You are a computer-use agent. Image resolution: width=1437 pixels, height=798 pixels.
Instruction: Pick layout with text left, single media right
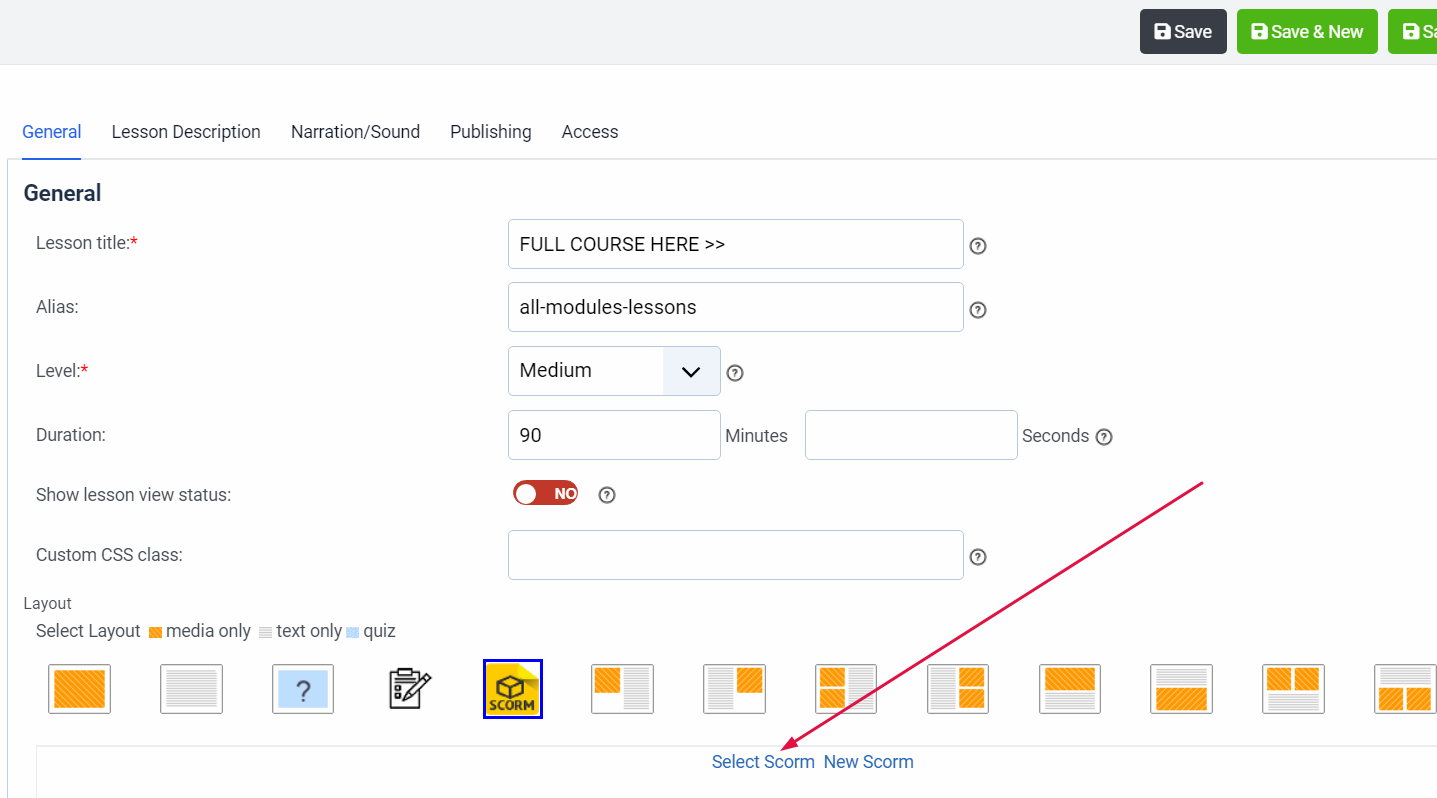(734, 689)
